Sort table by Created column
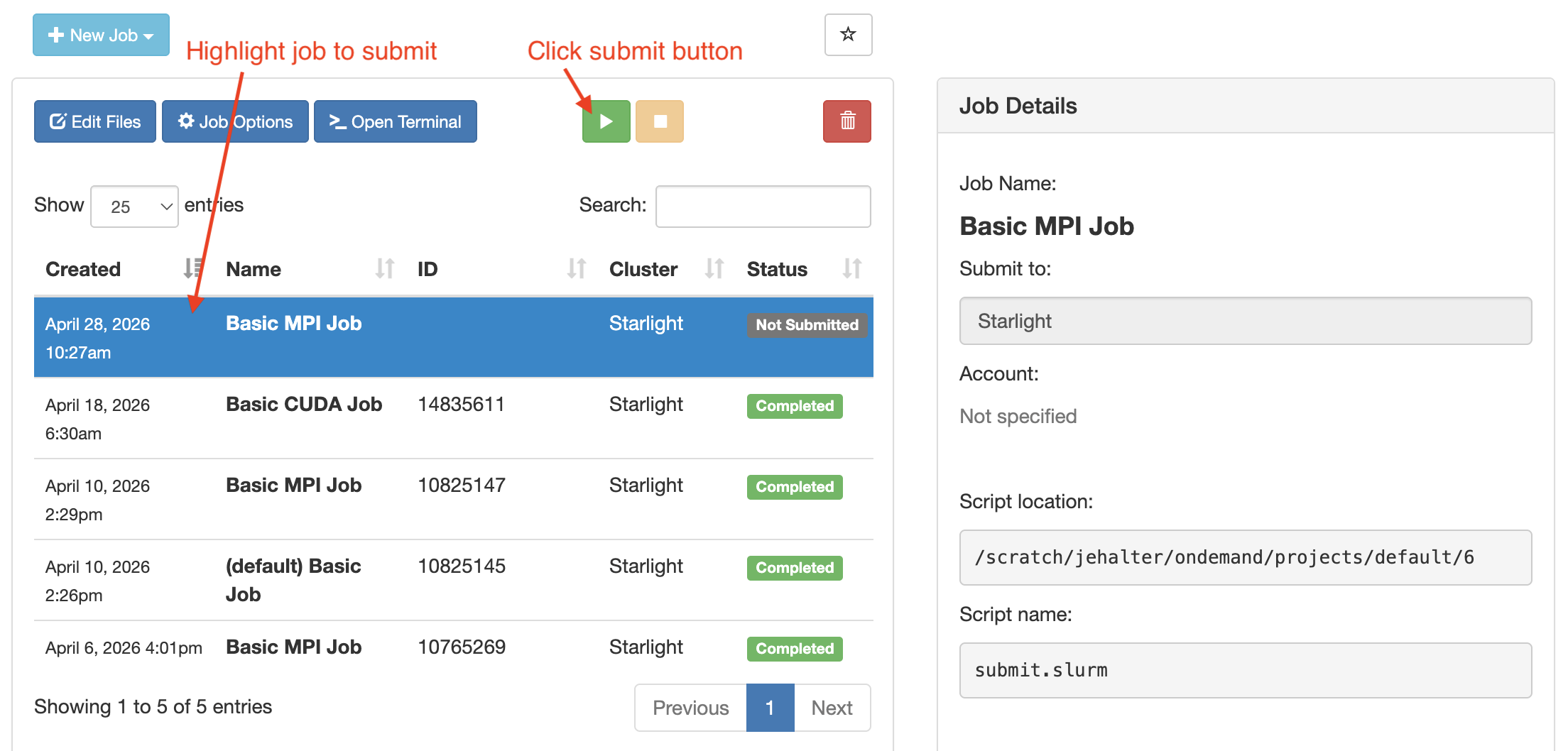 coord(191,269)
